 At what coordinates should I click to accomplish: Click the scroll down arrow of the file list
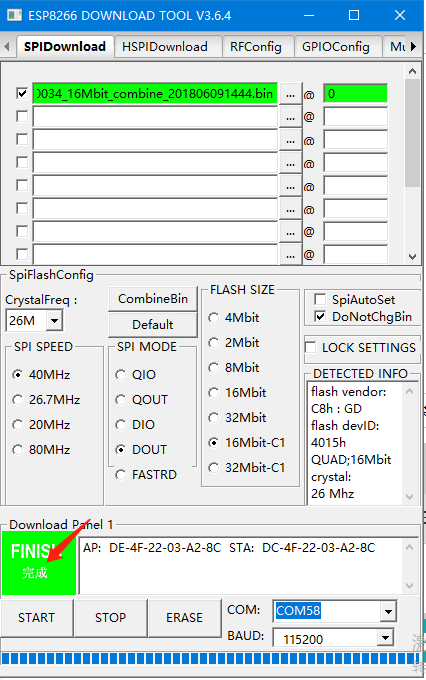tap(413, 256)
